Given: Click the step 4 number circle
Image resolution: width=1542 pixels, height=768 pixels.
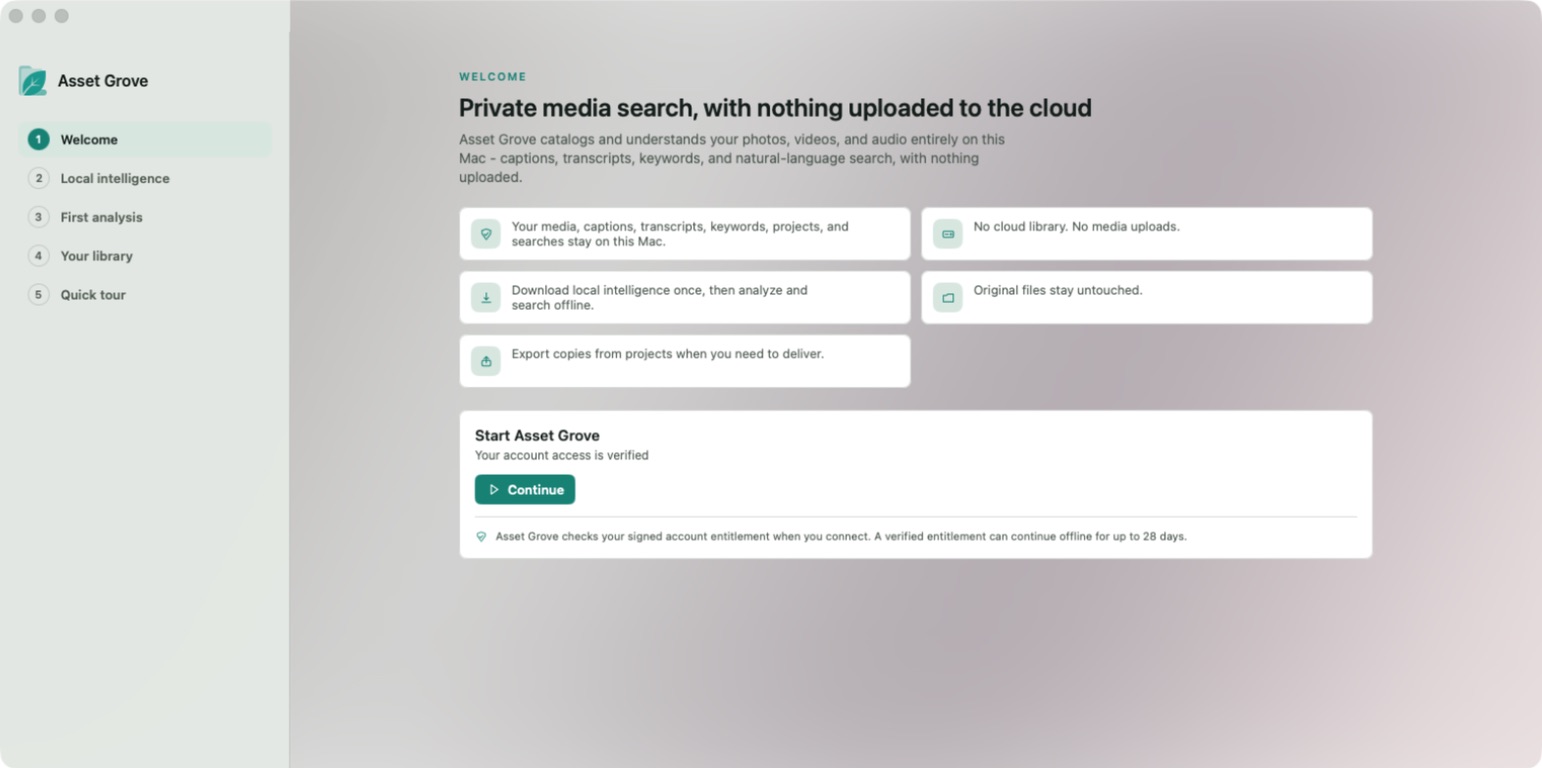Looking at the screenshot, I should pyautogui.click(x=38, y=256).
